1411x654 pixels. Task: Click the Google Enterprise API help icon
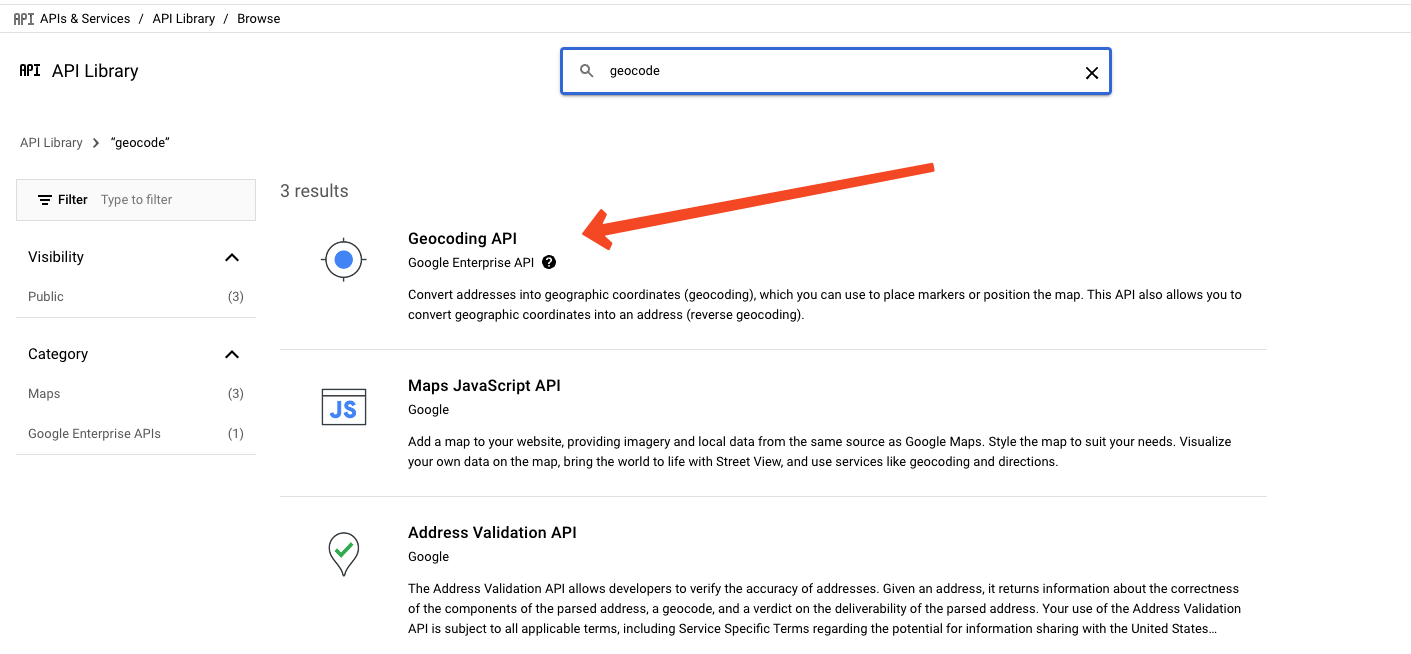tap(549, 263)
